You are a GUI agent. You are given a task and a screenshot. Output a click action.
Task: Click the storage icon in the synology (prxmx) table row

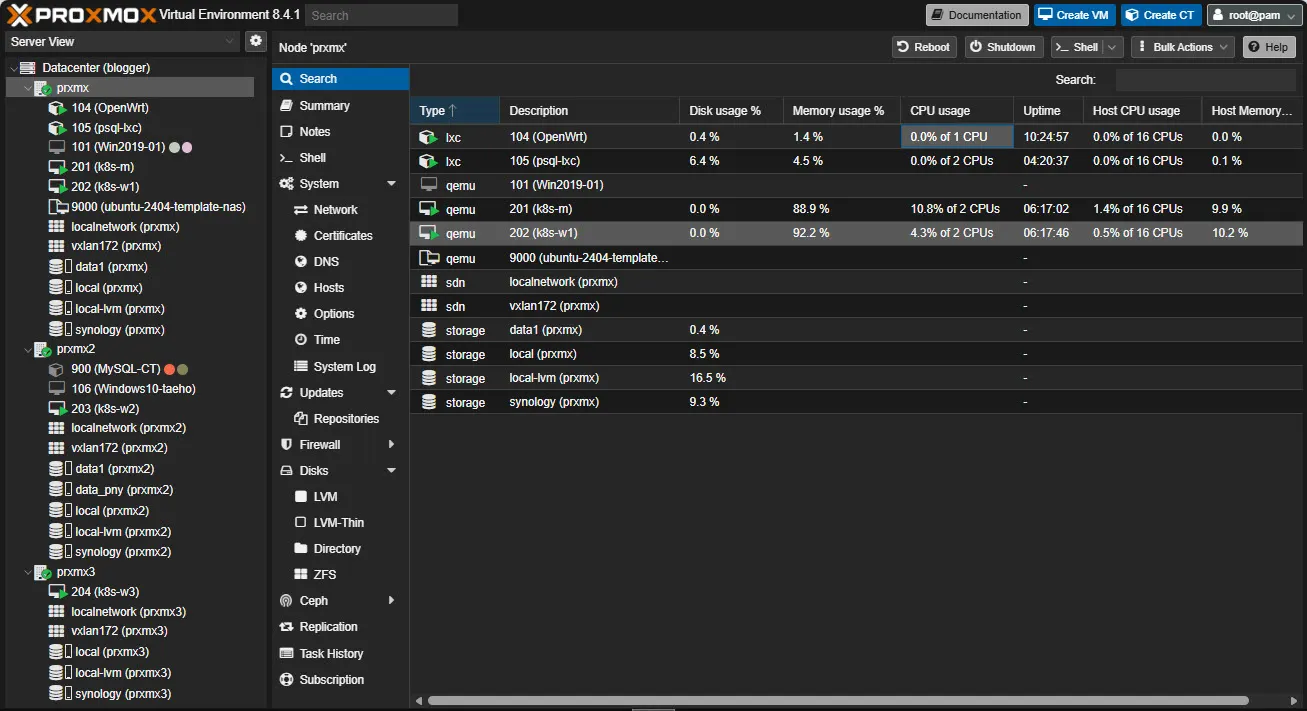pyautogui.click(x=429, y=402)
